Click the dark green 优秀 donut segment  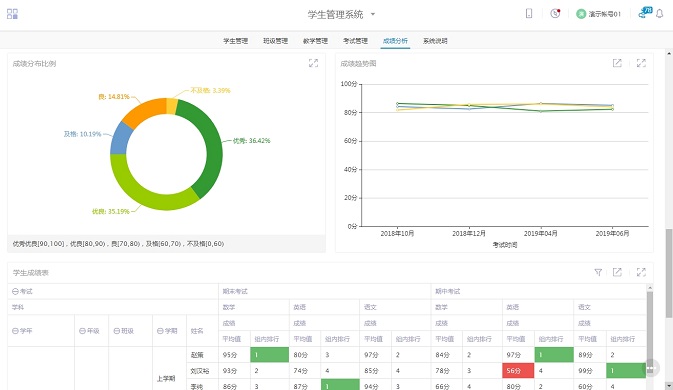click(x=213, y=146)
